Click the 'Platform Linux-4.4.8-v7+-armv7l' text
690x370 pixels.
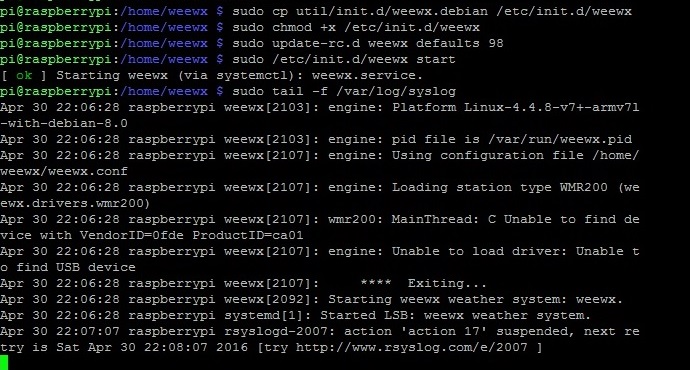[x=515, y=107]
